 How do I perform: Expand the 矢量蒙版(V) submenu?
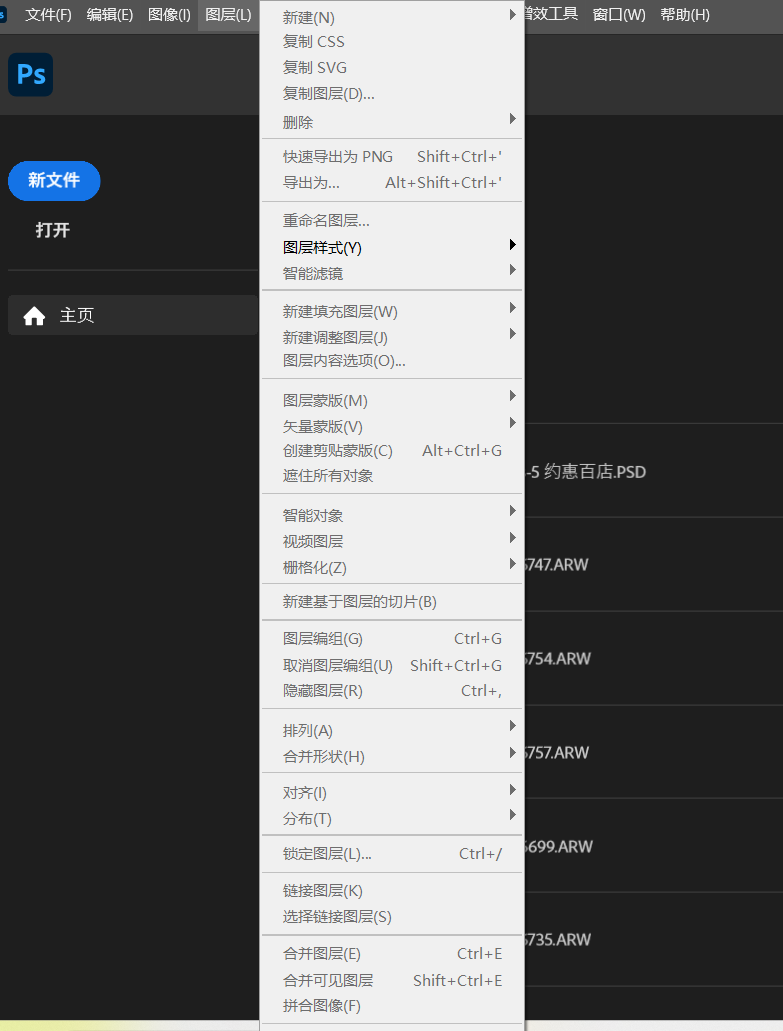(x=392, y=427)
